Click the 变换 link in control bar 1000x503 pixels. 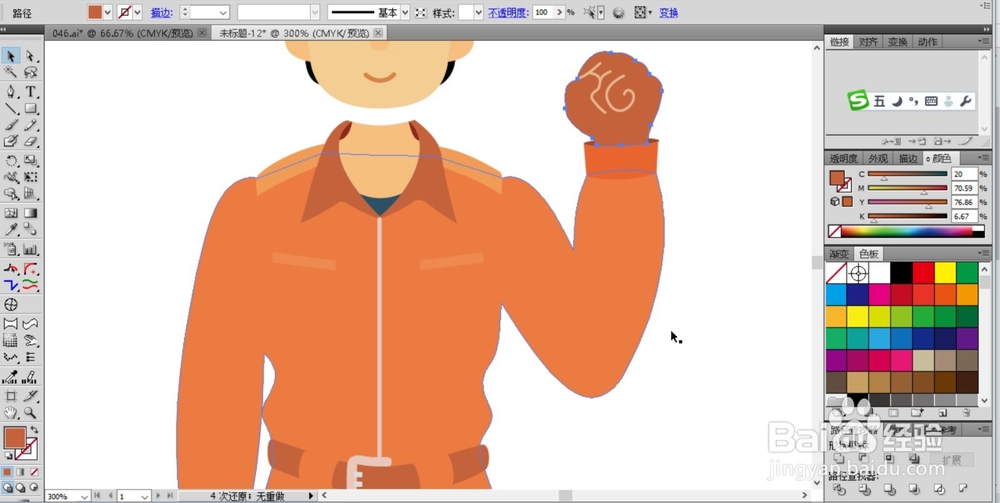pyautogui.click(x=668, y=13)
